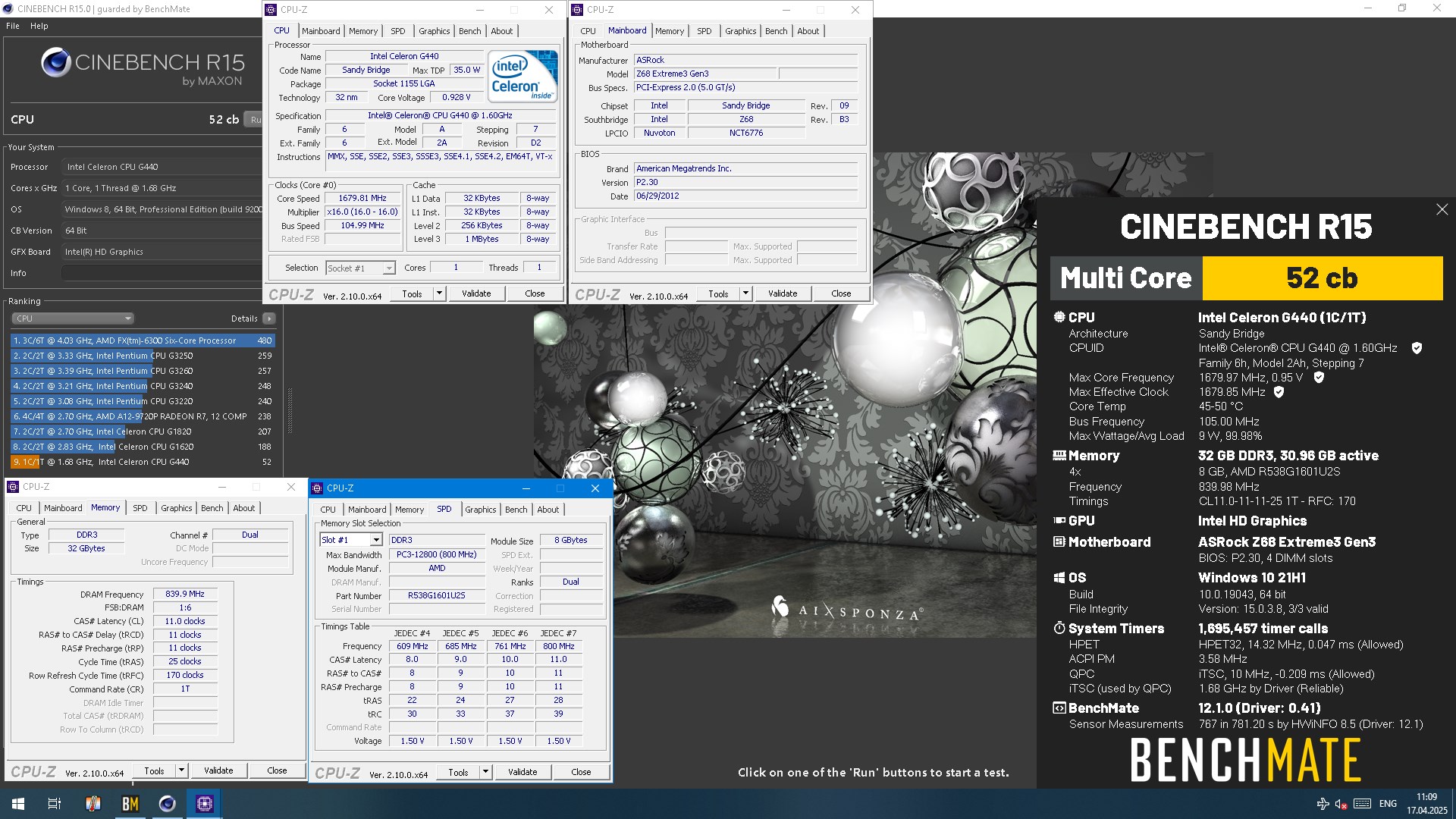The width and height of the screenshot is (1456, 819).
Task: Switch to Mainboard tab in SPD window
Action: click(367, 510)
